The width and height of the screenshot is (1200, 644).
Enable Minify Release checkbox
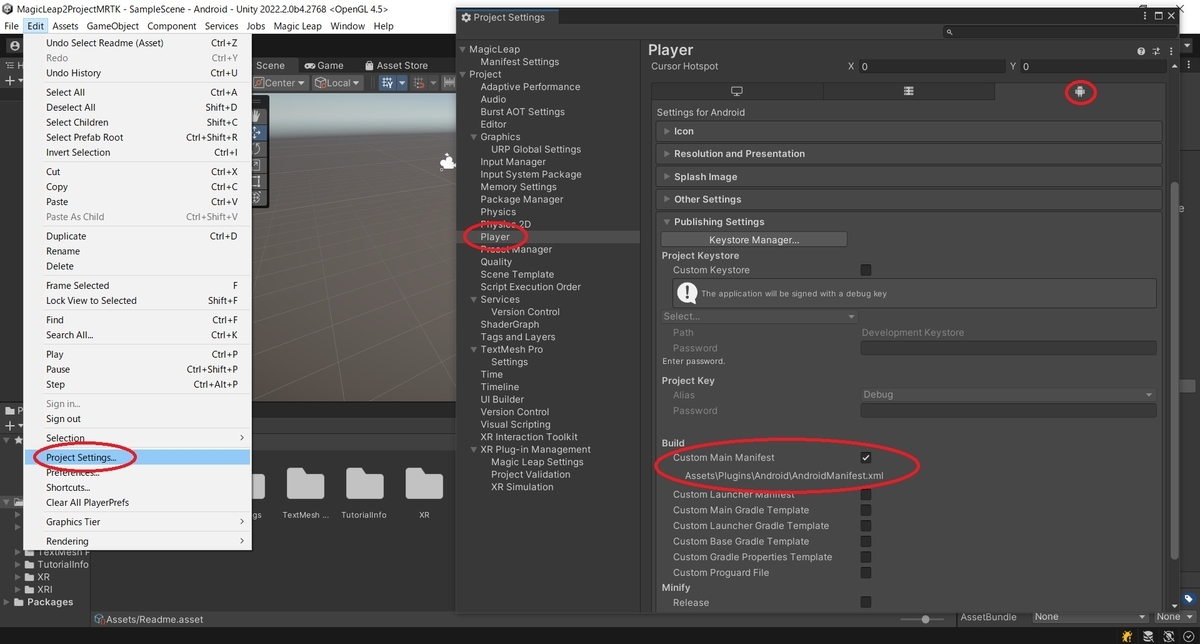pyautogui.click(x=866, y=602)
